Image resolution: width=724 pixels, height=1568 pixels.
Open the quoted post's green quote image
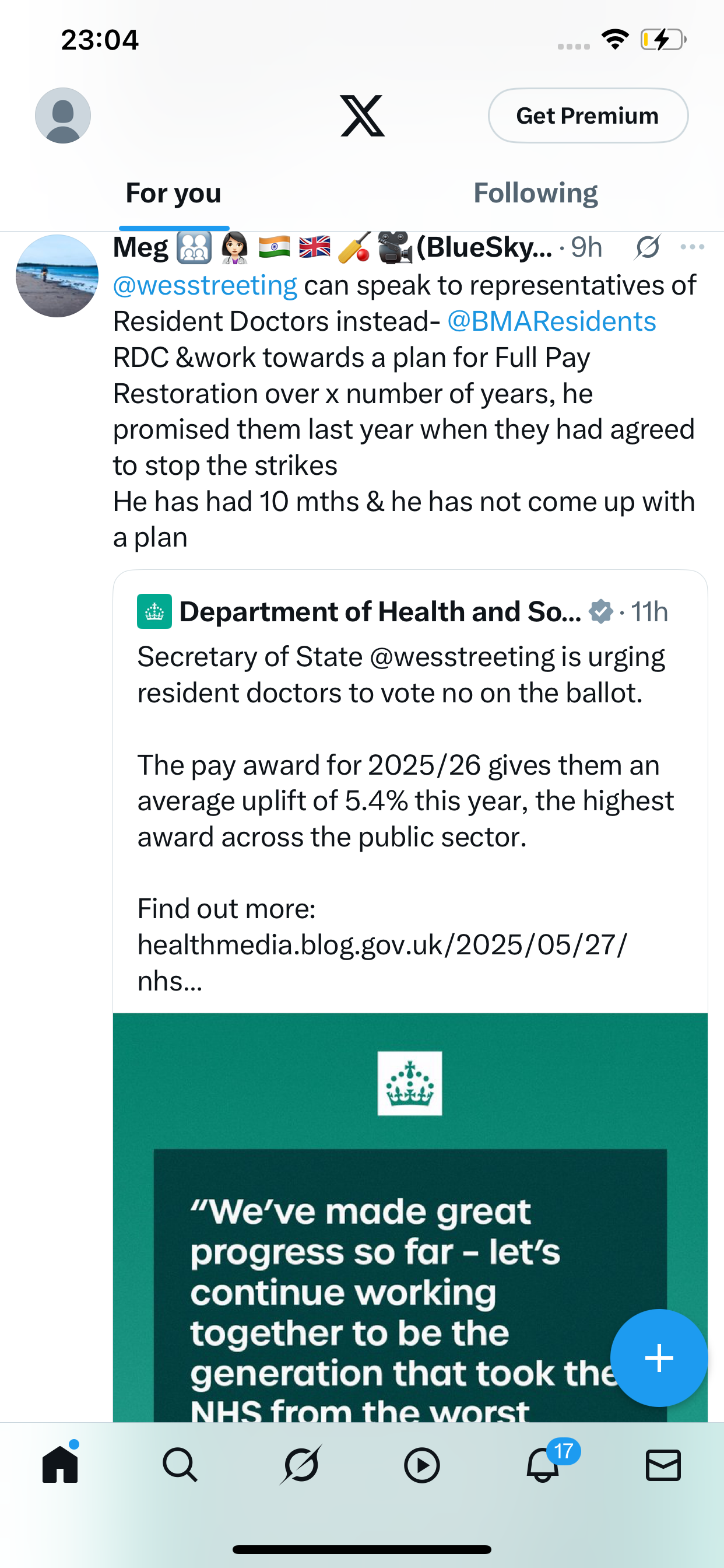tap(410, 1217)
